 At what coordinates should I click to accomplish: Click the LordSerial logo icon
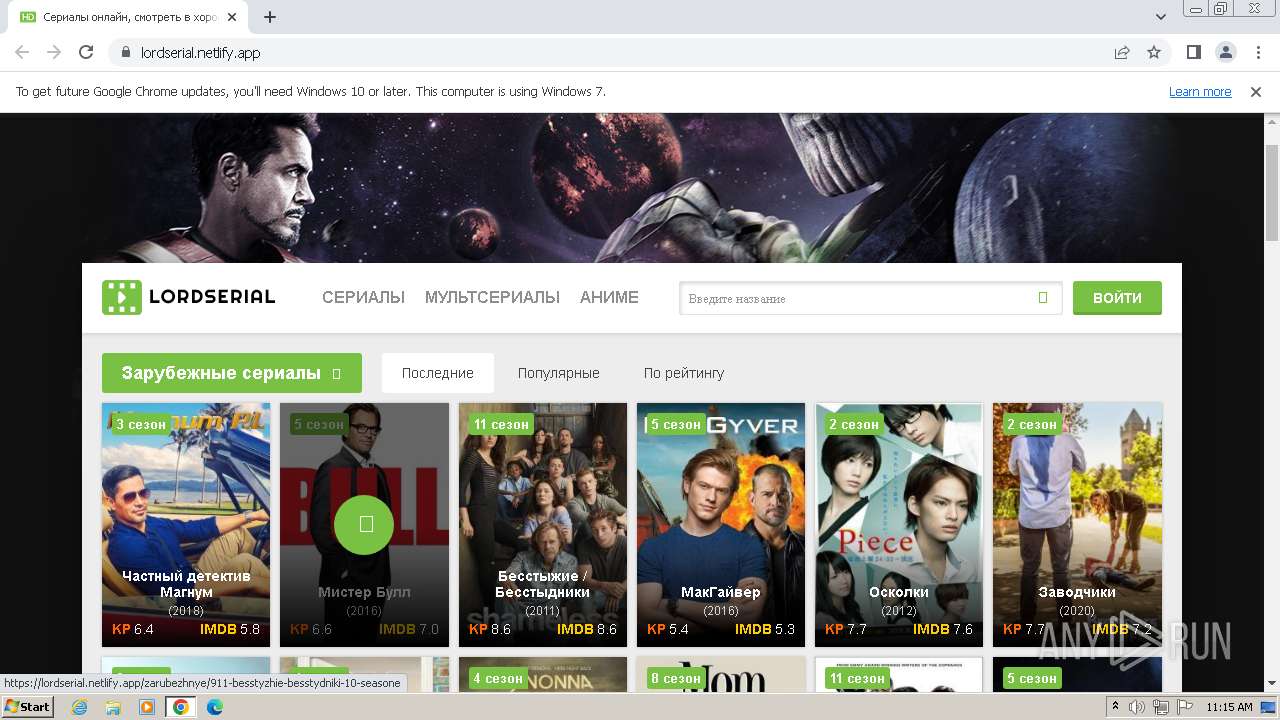click(122, 297)
